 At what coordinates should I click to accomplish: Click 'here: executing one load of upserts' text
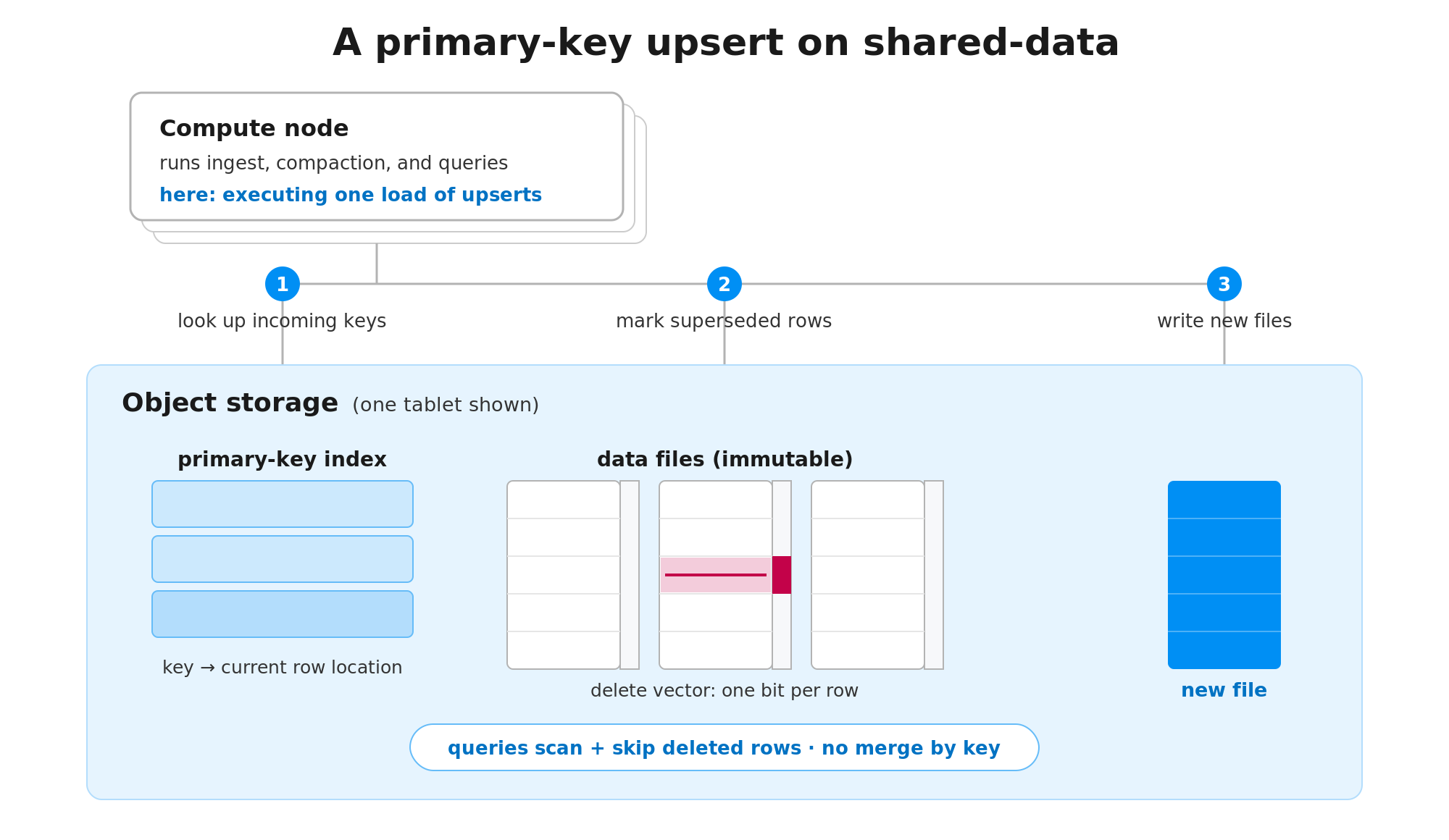point(351,196)
